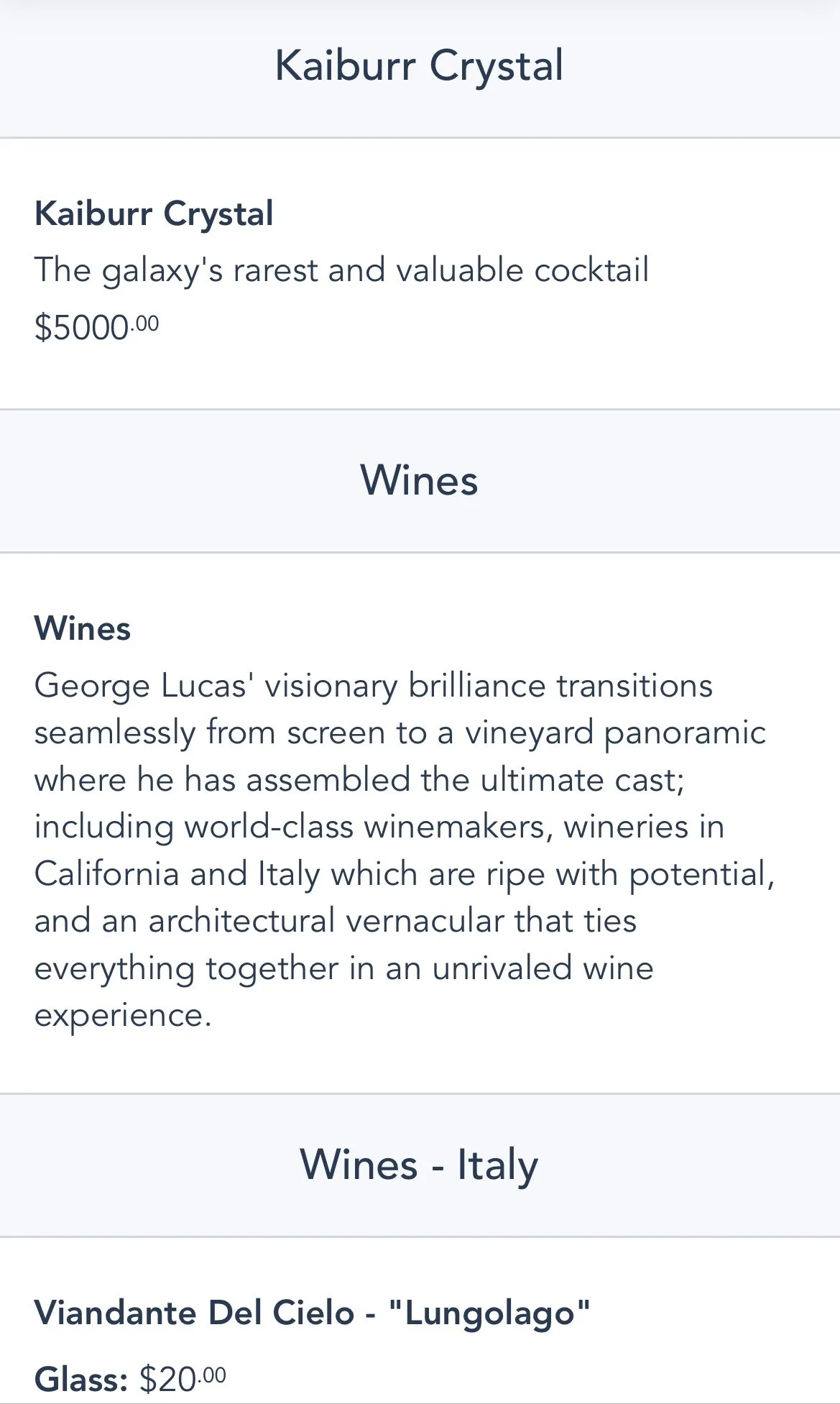The width and height of the screenshot is (840, 1404).
Task: Open Viandante Del Cielo "Lungolago" item
Action: (312, 1313)
